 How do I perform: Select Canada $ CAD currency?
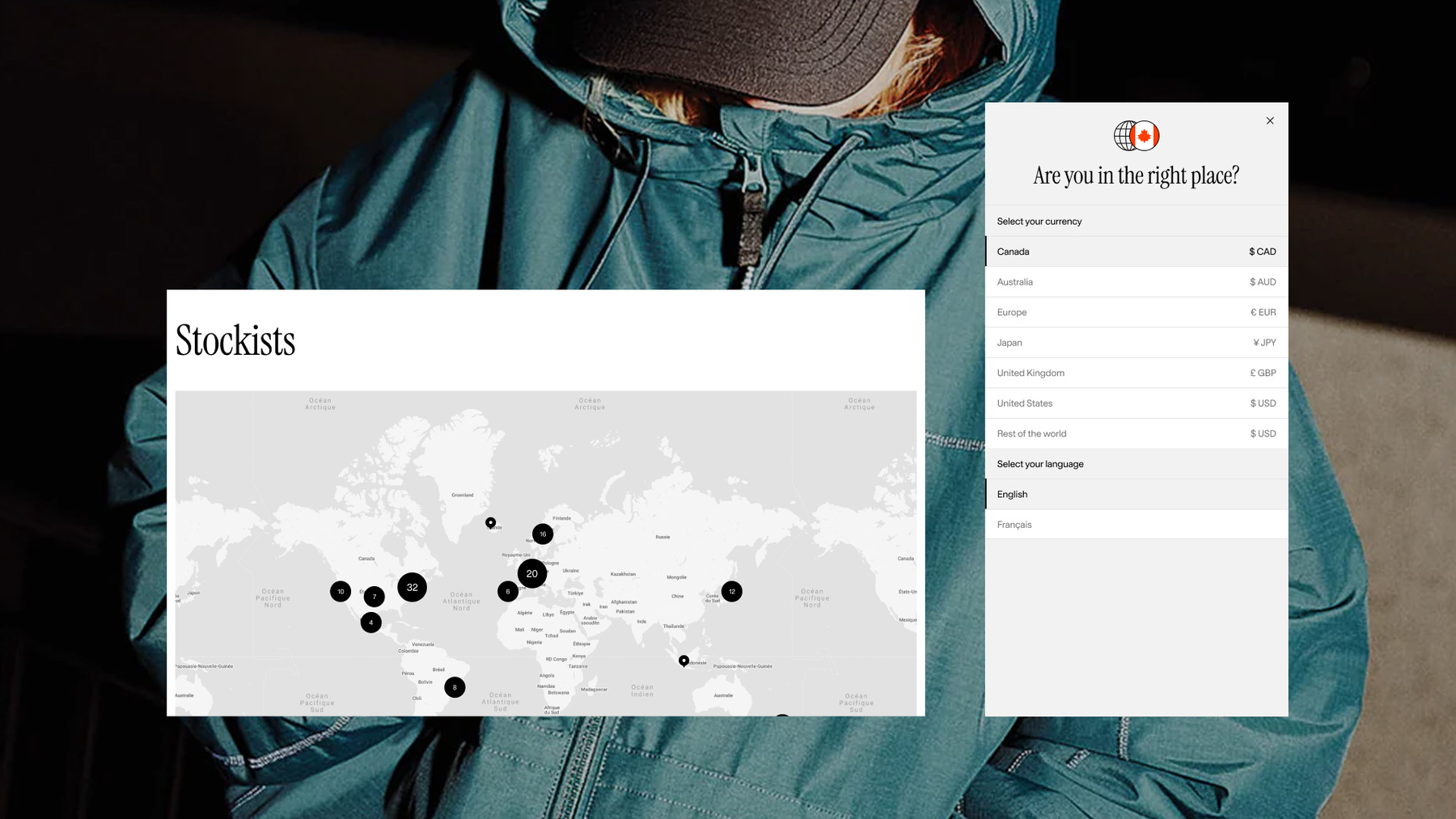1136,251
